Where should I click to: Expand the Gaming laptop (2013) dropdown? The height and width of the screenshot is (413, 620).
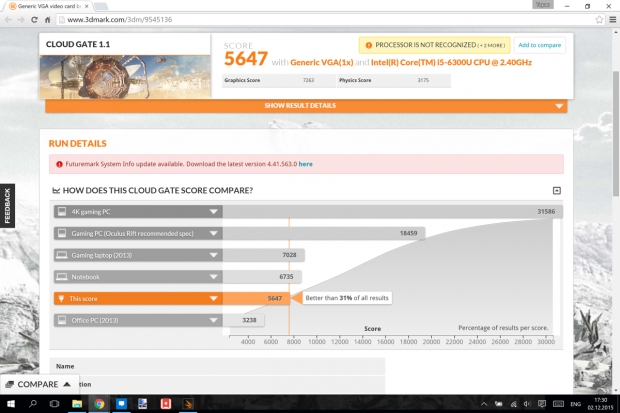[x=213, y=255]
